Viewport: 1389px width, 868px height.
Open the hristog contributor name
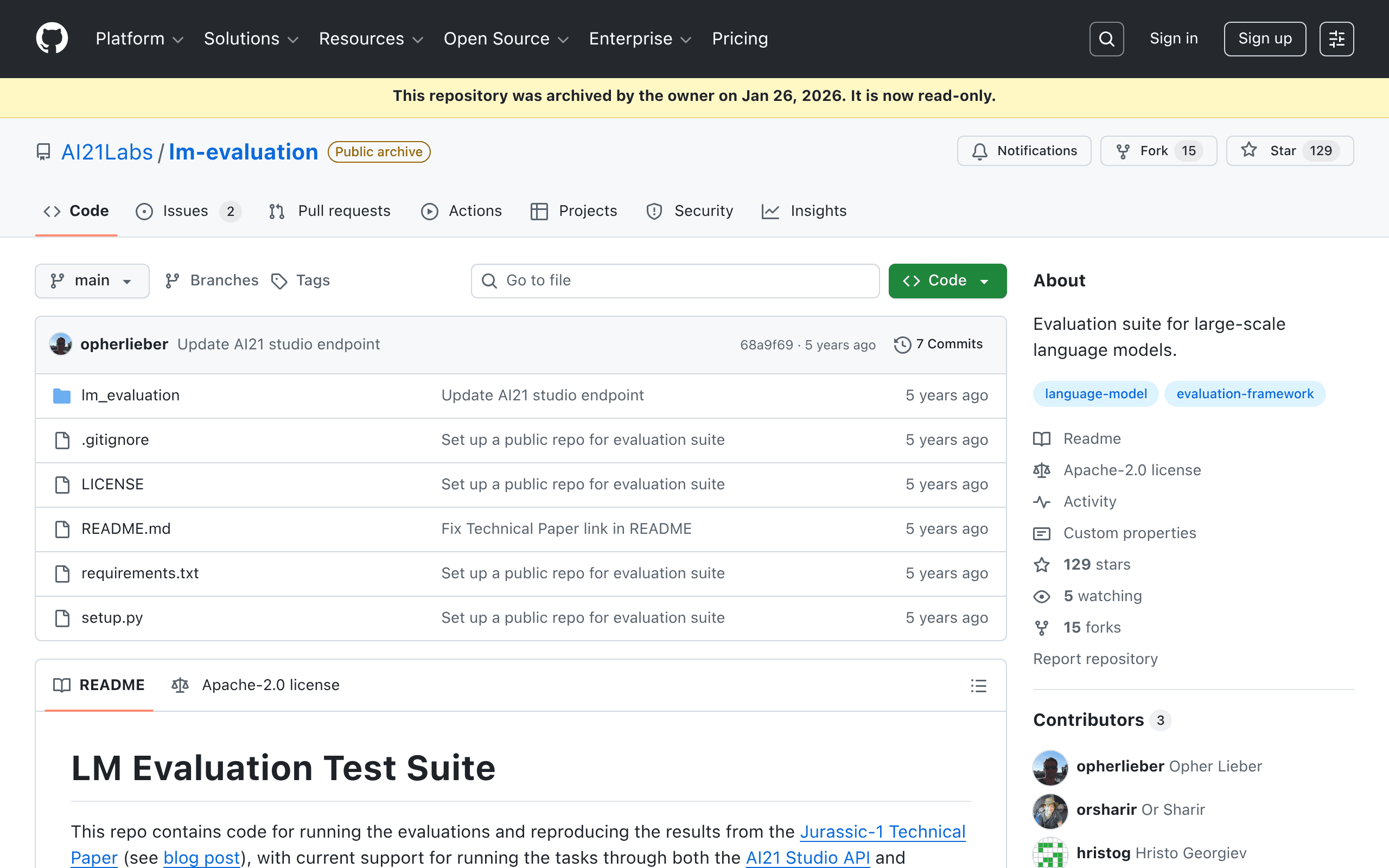point(1103,854)
